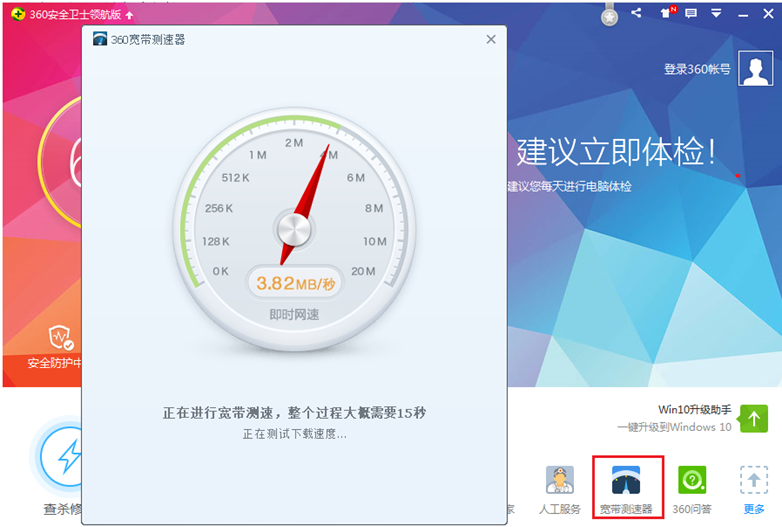Viewport: 782px width, 527px height.
Task: Click the 建议立即体检 headline
Action: (617, 152)
